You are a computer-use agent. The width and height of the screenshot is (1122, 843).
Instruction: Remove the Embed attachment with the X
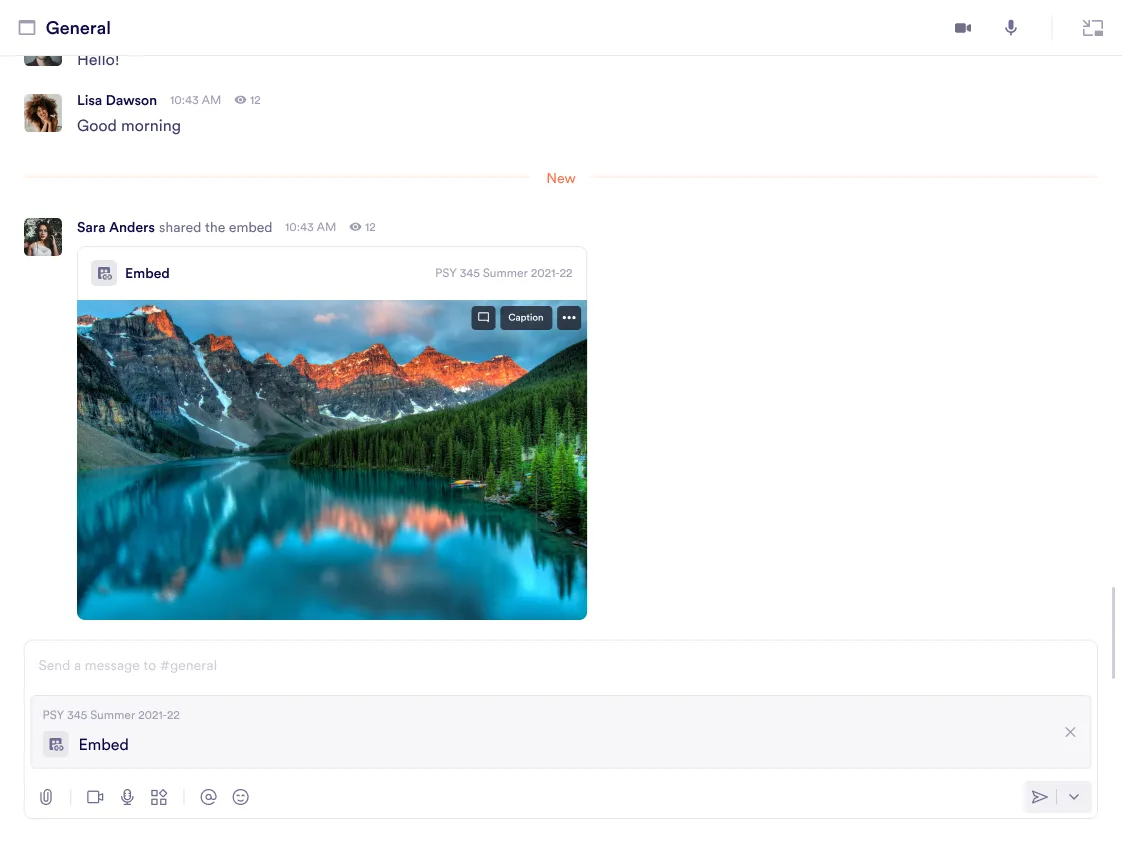(x=1070, y=732)
